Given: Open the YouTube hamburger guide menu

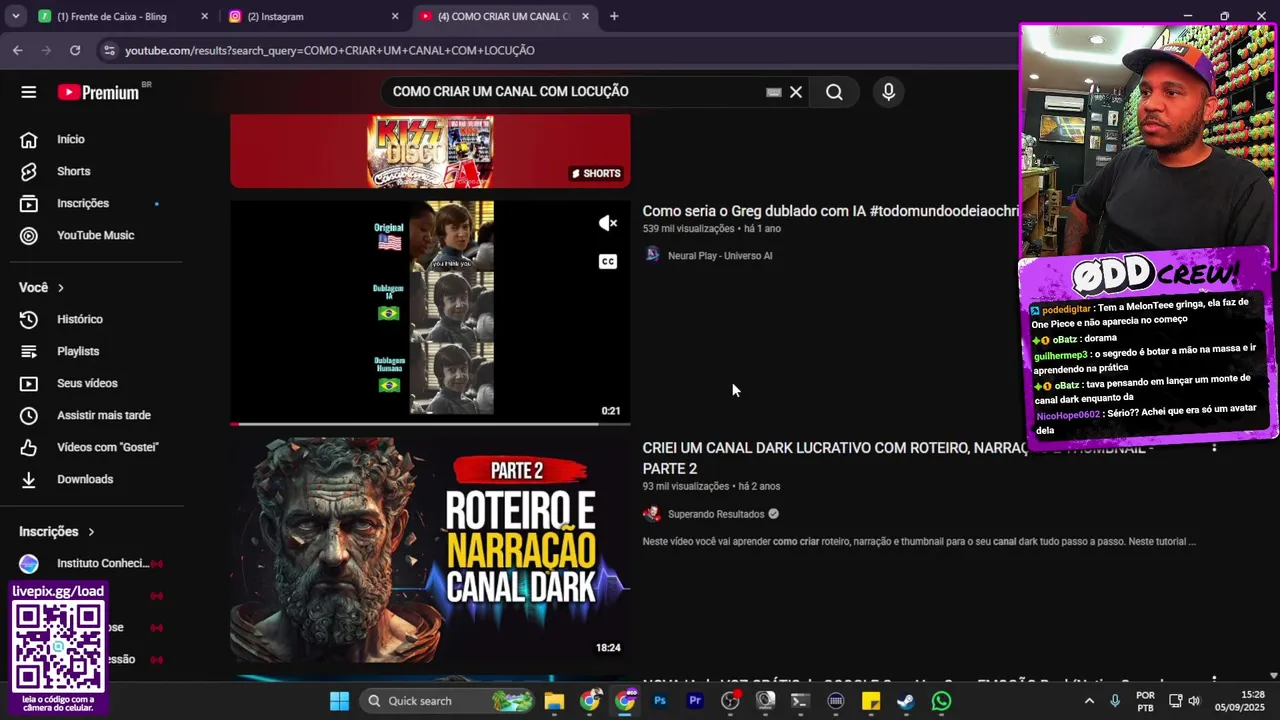Looking at the screenshot, I should pos(28,92).
